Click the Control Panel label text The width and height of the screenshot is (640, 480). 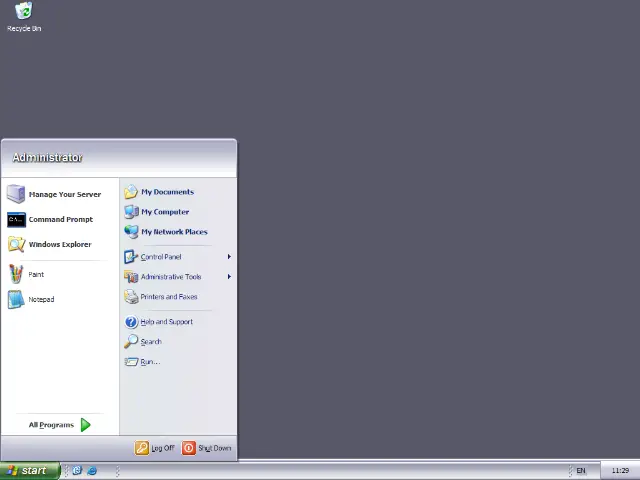(161, 257)
